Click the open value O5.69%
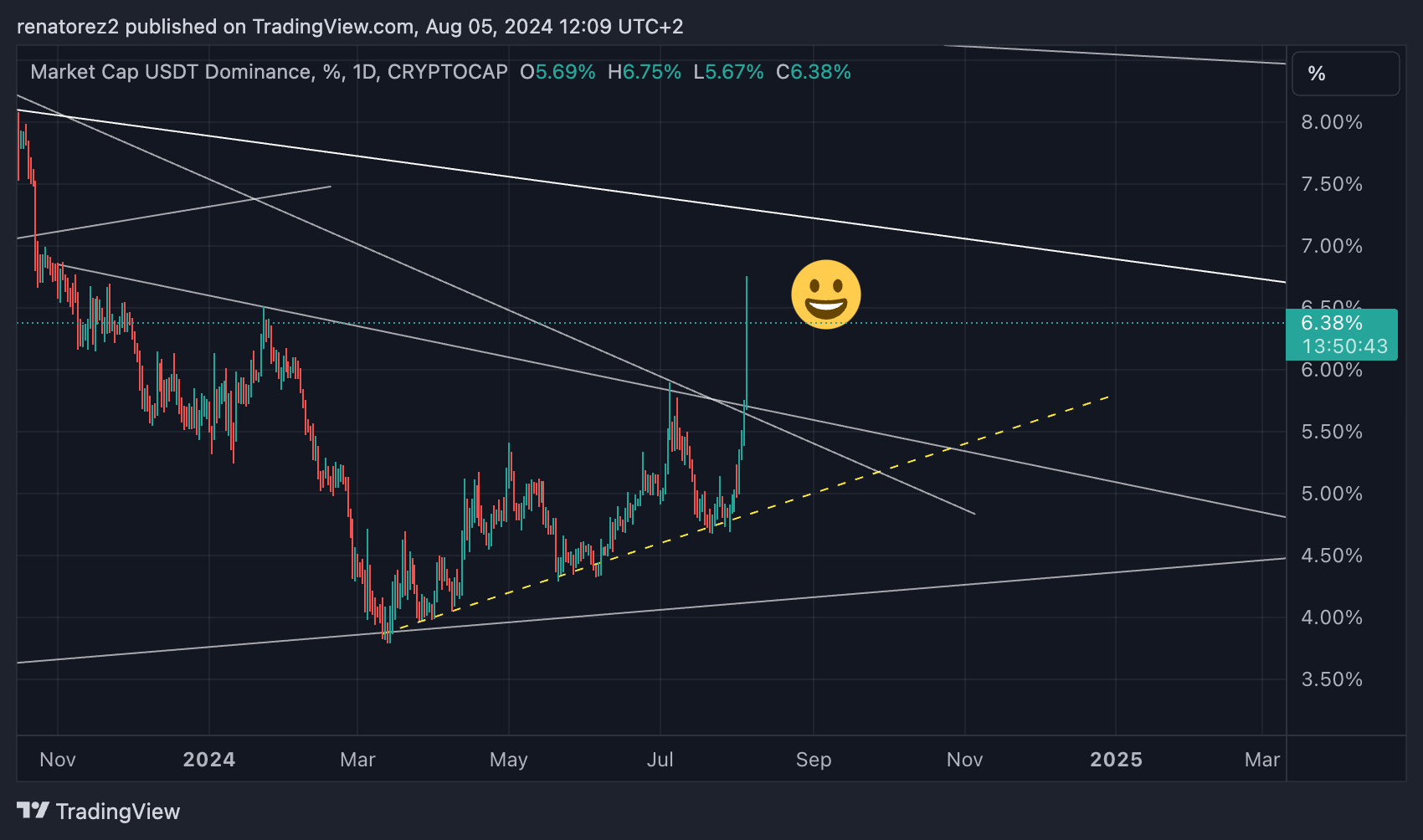Screen dimensions: 1423x840 tap(557, 72)
